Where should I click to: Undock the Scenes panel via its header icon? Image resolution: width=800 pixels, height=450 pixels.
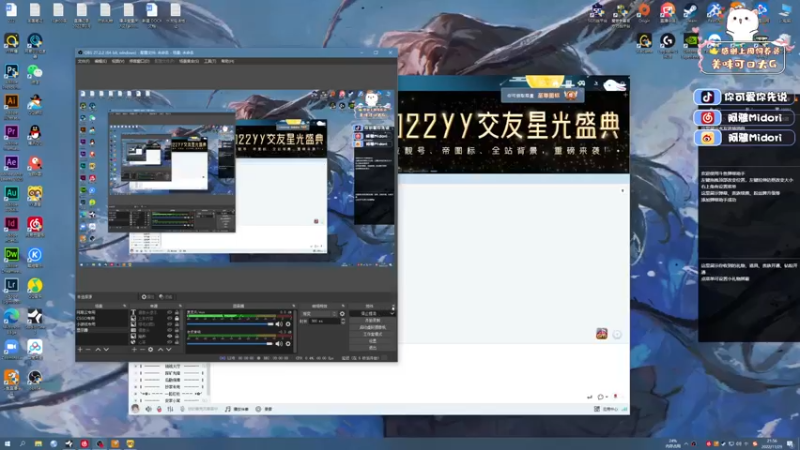coord(124,306)
